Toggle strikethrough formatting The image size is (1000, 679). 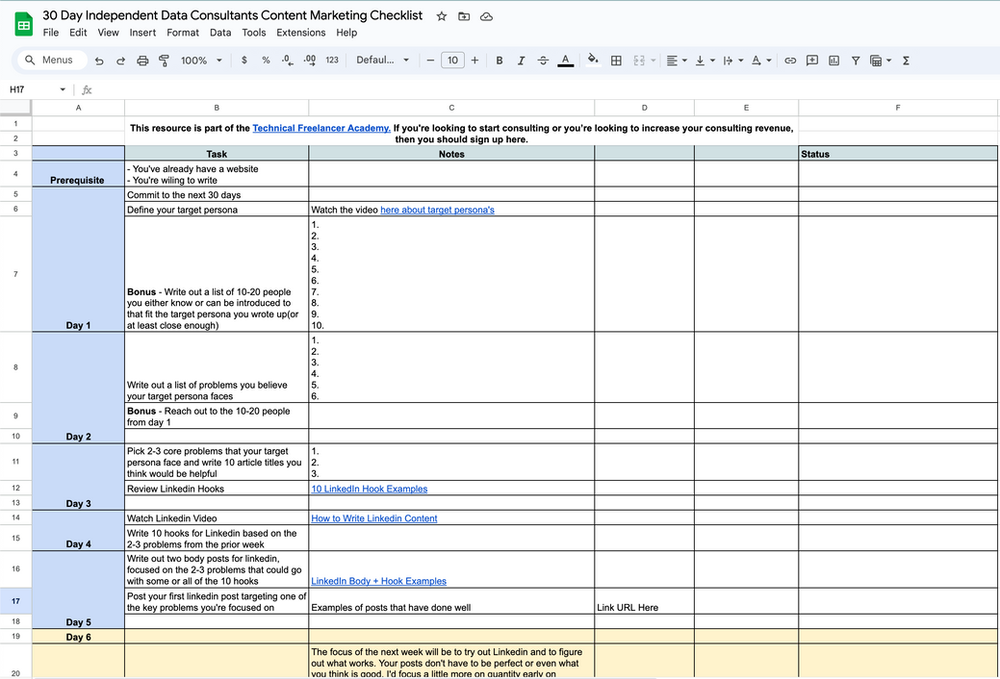click(543, 61)
